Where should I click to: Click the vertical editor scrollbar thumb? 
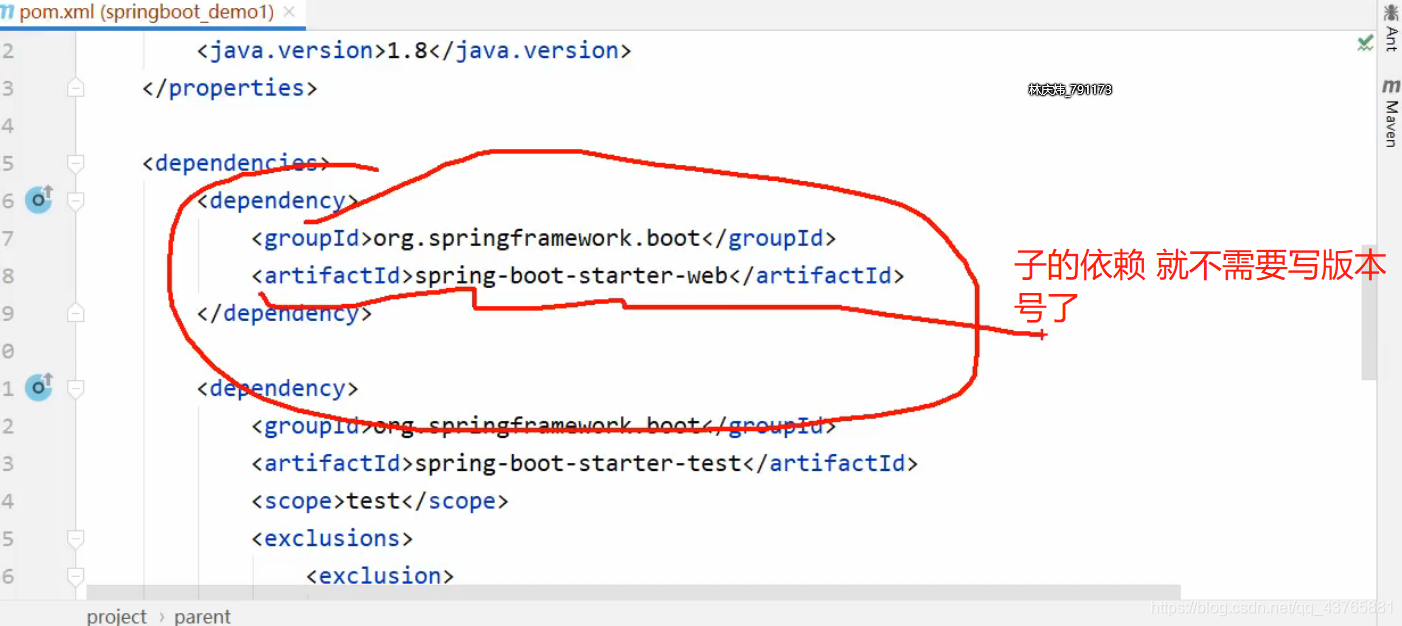(x=1369, y=312)
